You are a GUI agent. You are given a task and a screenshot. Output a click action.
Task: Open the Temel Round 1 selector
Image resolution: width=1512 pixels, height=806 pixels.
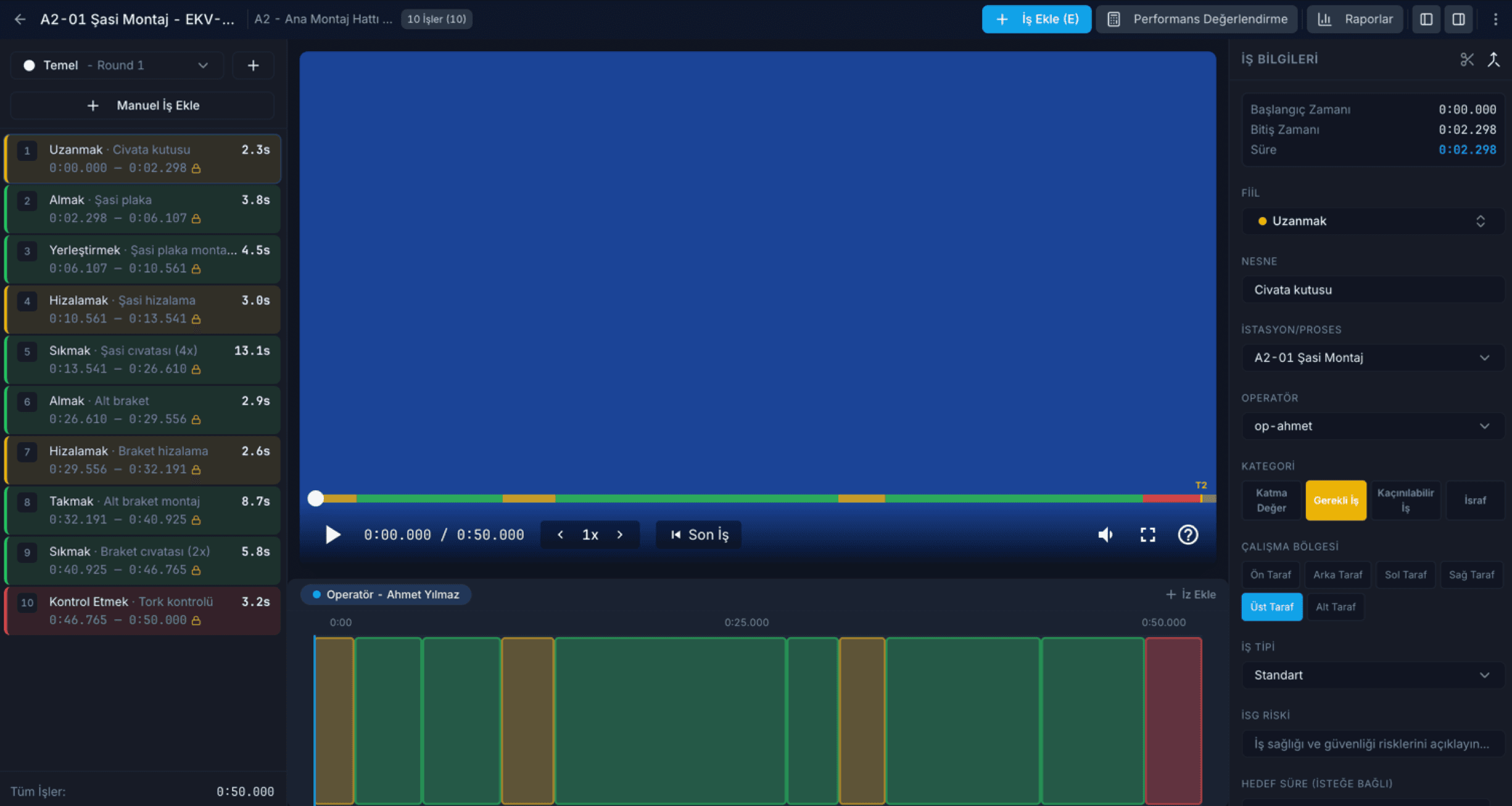117,65
